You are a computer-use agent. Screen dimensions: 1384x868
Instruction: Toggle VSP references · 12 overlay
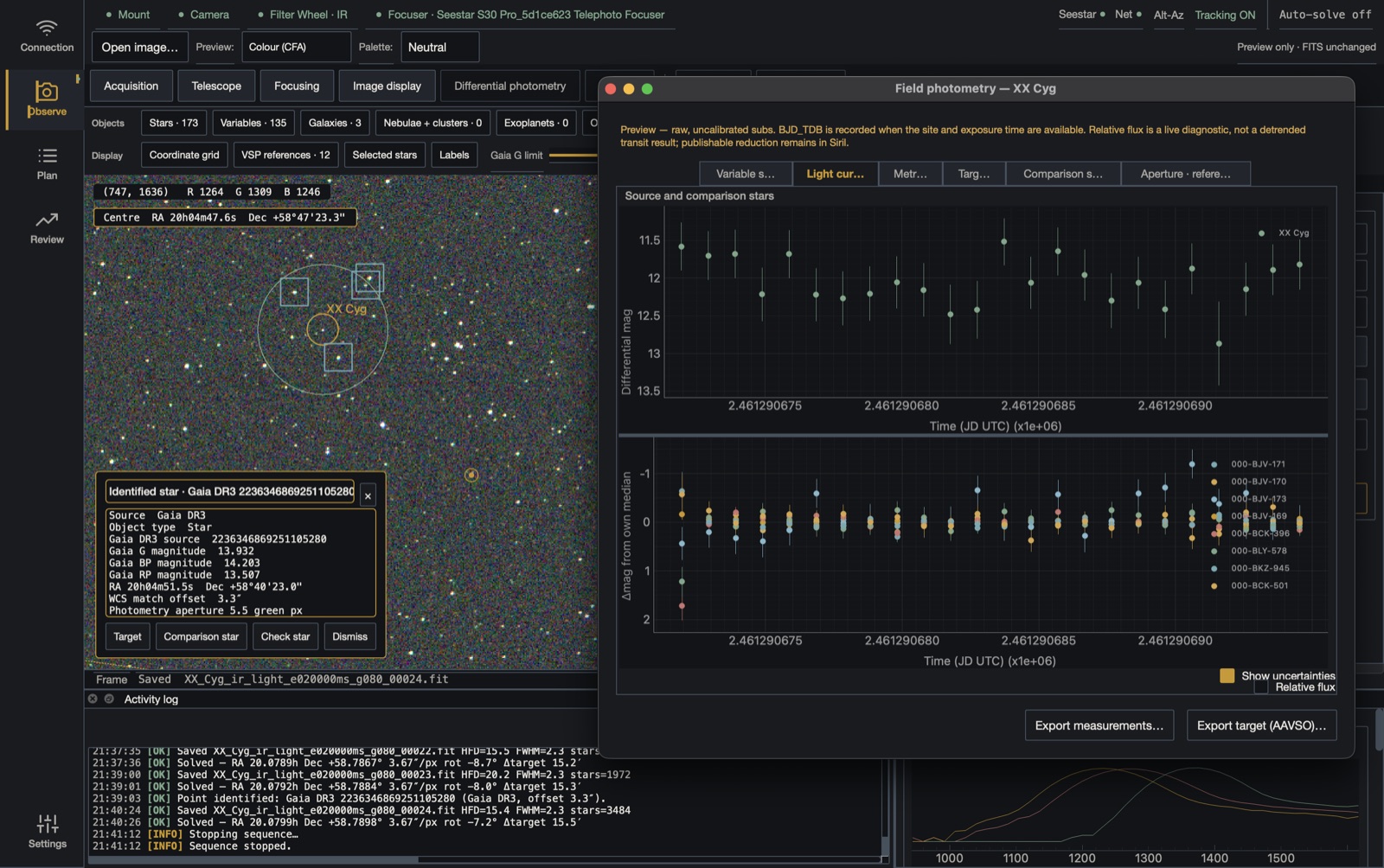click(285, 155)
